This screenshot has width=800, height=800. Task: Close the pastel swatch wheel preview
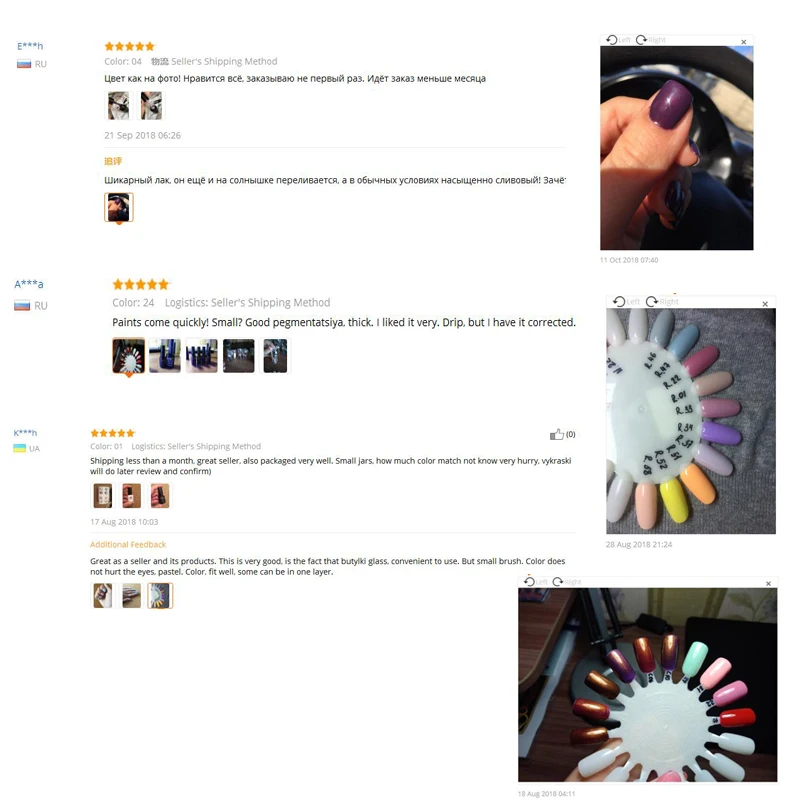tap(765, 304)
